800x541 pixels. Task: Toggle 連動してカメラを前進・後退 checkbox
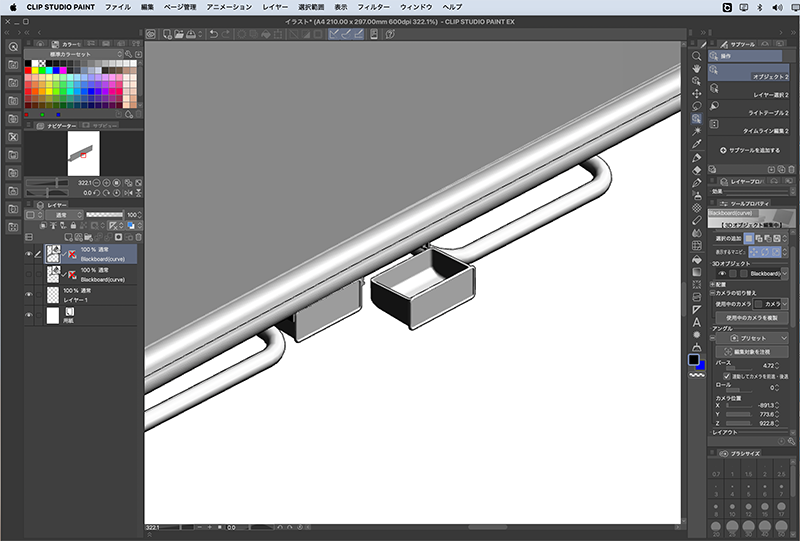pyautogui.click(x=726, y=376)
